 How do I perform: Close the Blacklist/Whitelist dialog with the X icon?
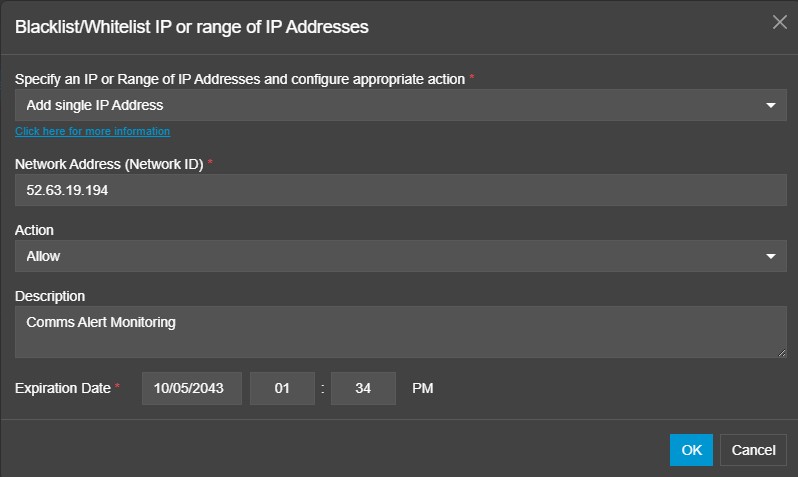pos(779,22)
